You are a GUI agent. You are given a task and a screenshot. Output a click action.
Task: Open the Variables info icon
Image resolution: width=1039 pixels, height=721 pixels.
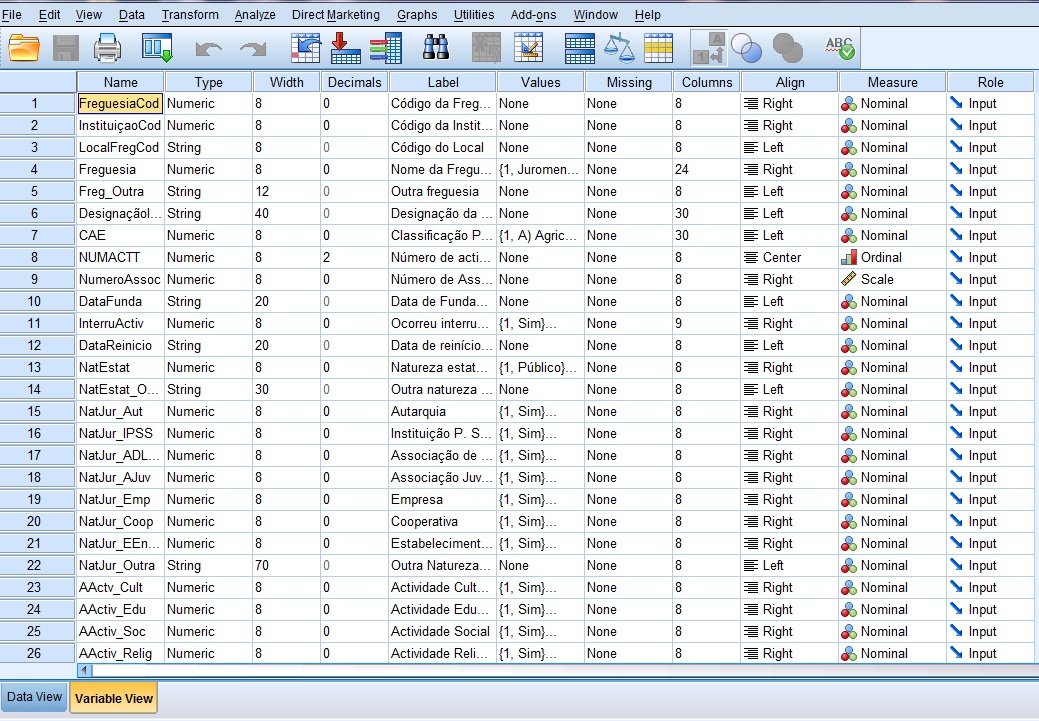(386, 48)
